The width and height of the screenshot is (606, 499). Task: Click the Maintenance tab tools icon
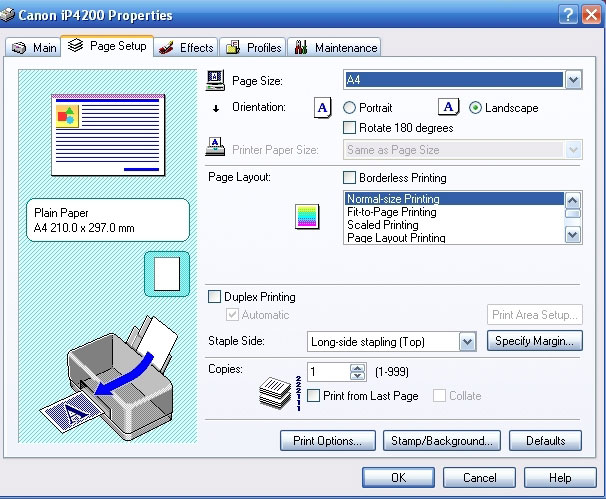pyautogui.click(x=301, y=47)
